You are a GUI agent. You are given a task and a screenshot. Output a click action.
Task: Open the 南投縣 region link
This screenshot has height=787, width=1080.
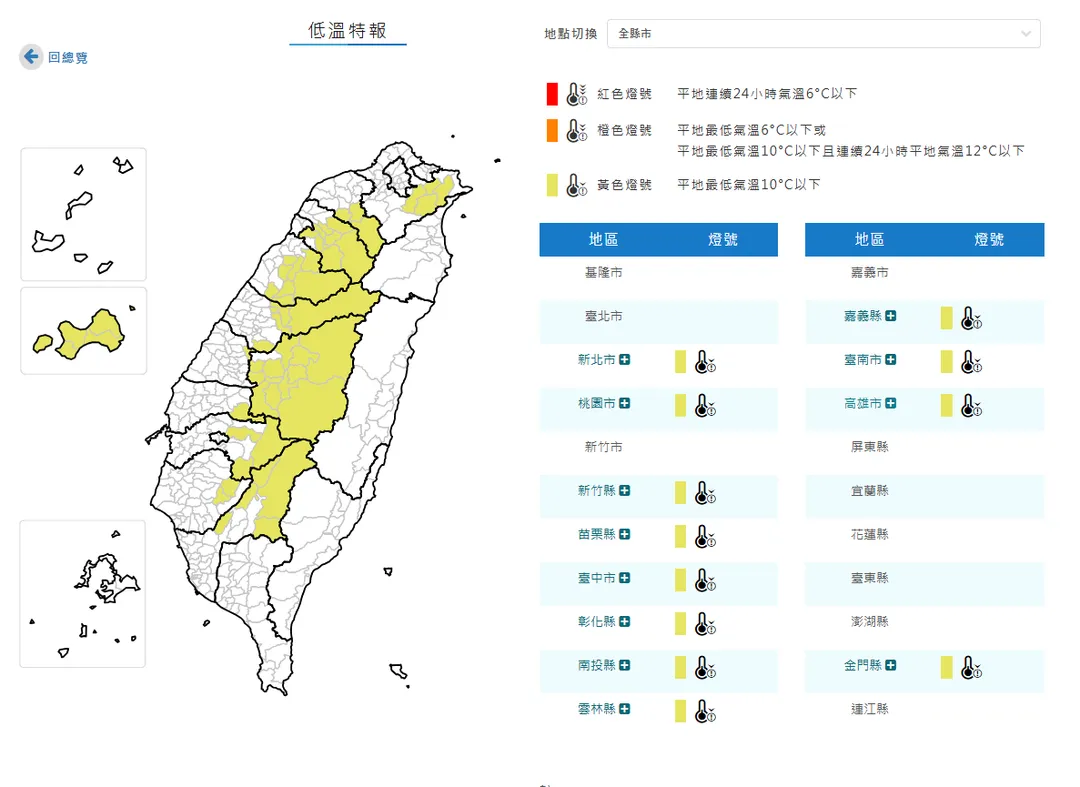(596, 665)
